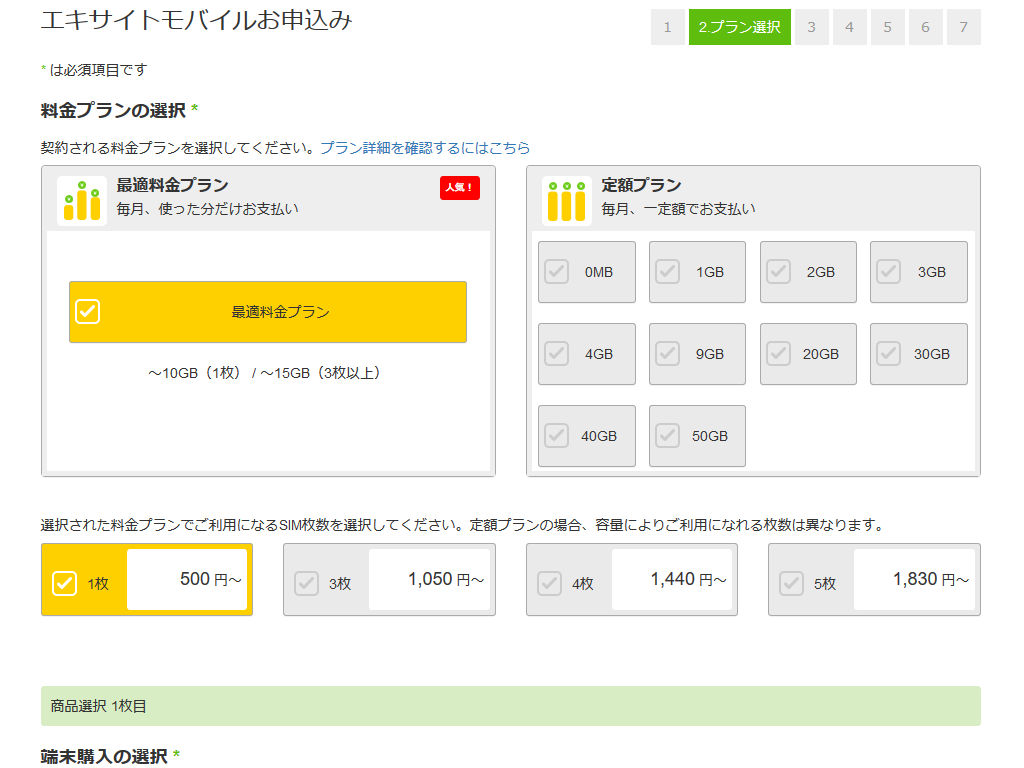This screenshot has width=1024, height=768.
Task: Select the 1GB fixed plan
Action: [697, 272]
